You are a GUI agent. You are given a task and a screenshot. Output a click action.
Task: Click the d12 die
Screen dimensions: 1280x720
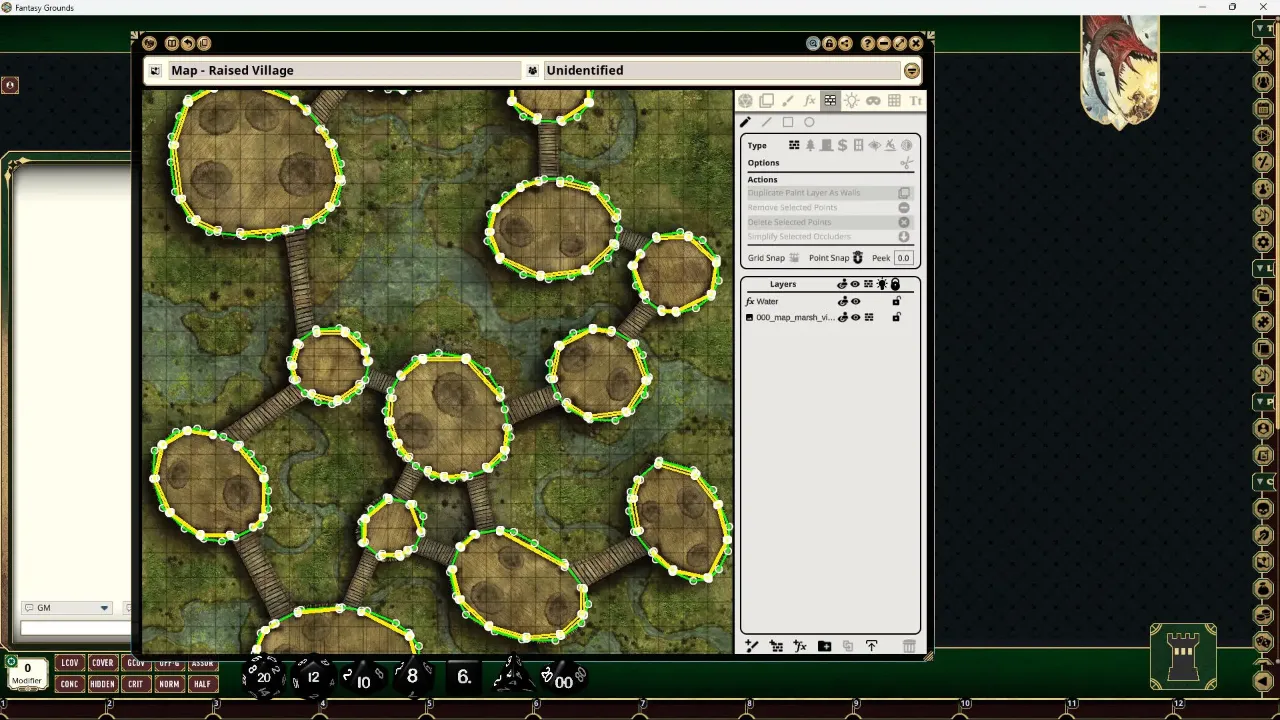pyautogui.click(x=312, y=677)
